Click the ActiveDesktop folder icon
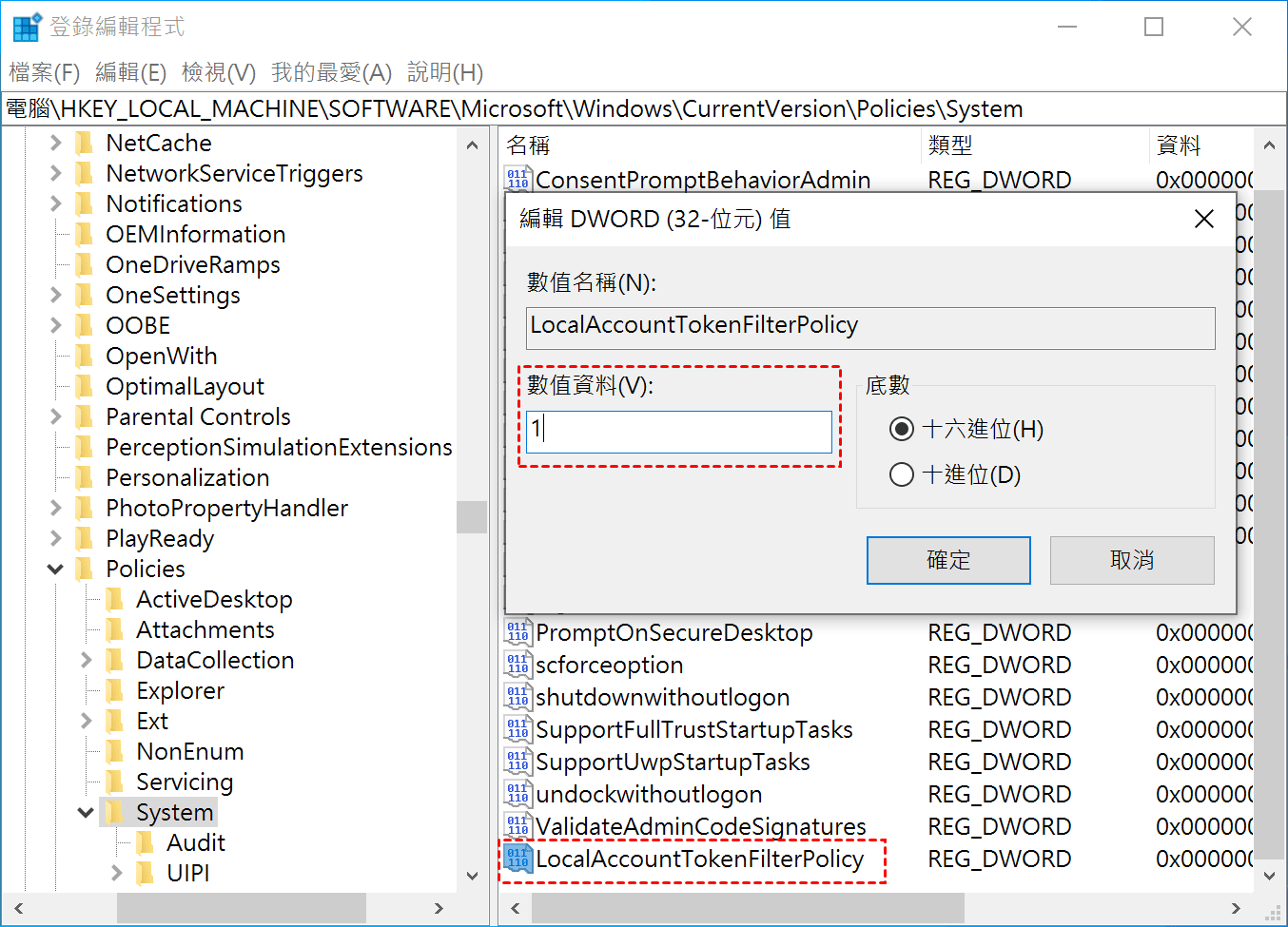Screen dimensions: 1288x927 115,599
